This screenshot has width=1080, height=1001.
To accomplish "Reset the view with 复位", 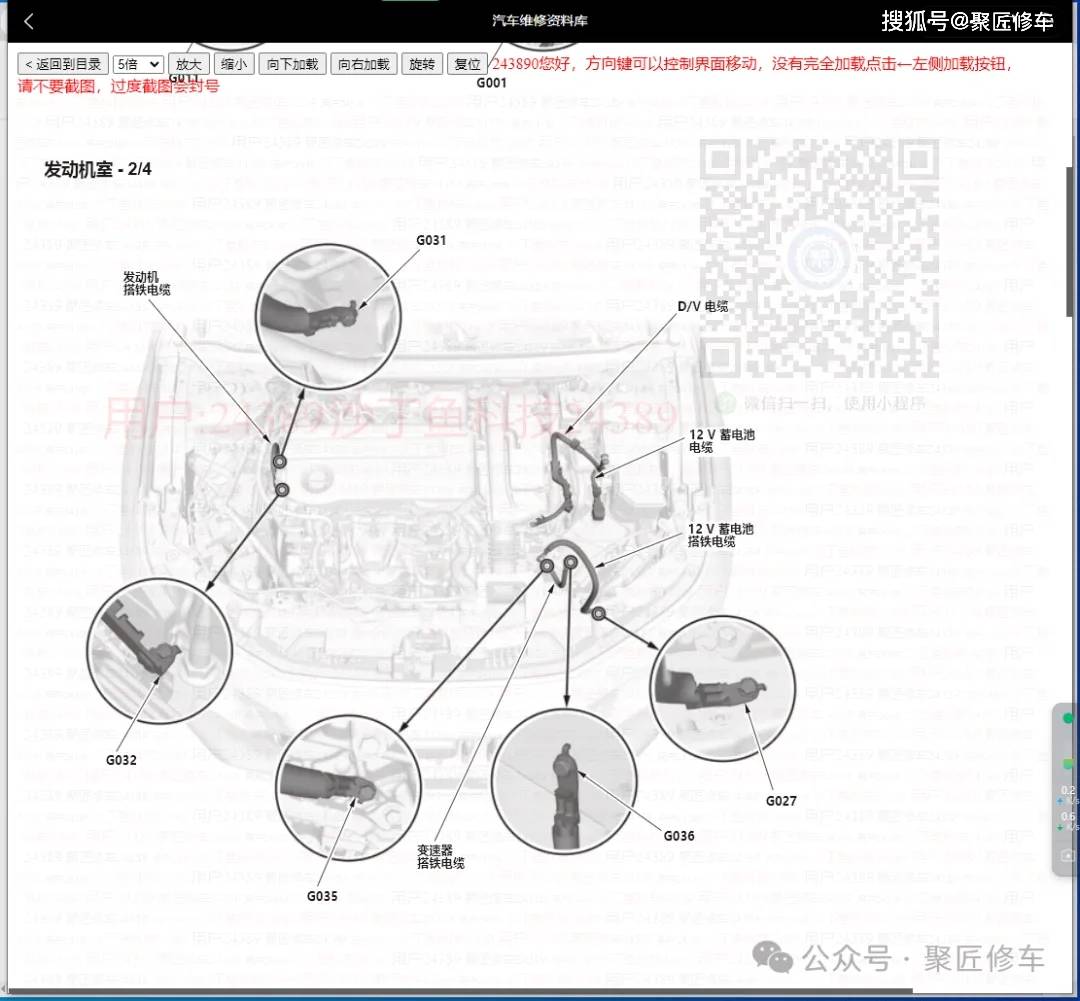I will [467, 64].
